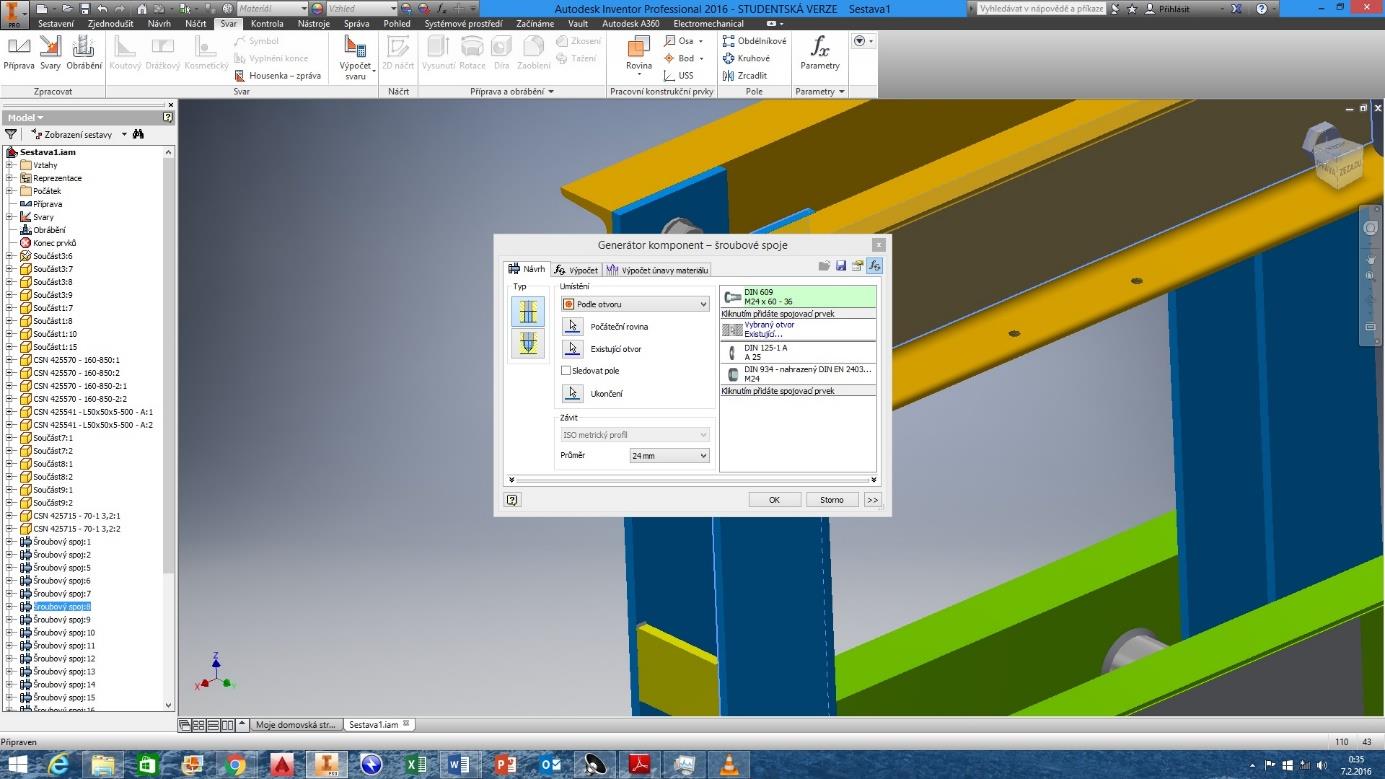Expand Příprava a obrábění panel arrow

pos(550,91)
